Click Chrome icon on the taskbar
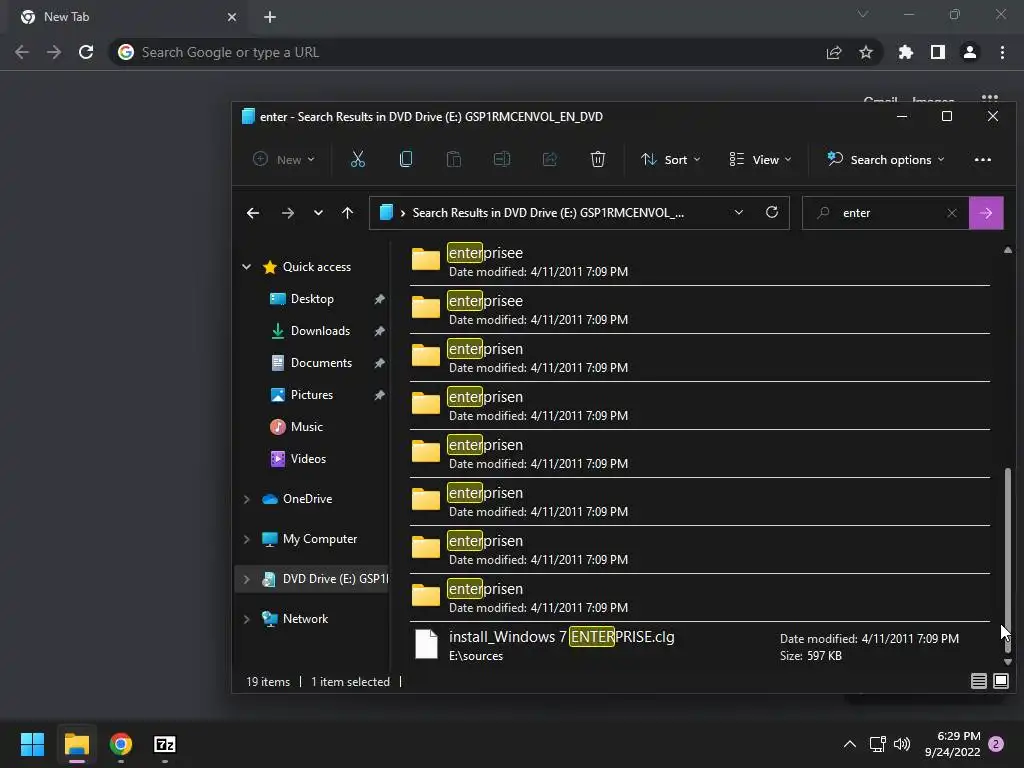This screenshot has height=768, width=1024. pyautogui.click(x=121, y=744)
